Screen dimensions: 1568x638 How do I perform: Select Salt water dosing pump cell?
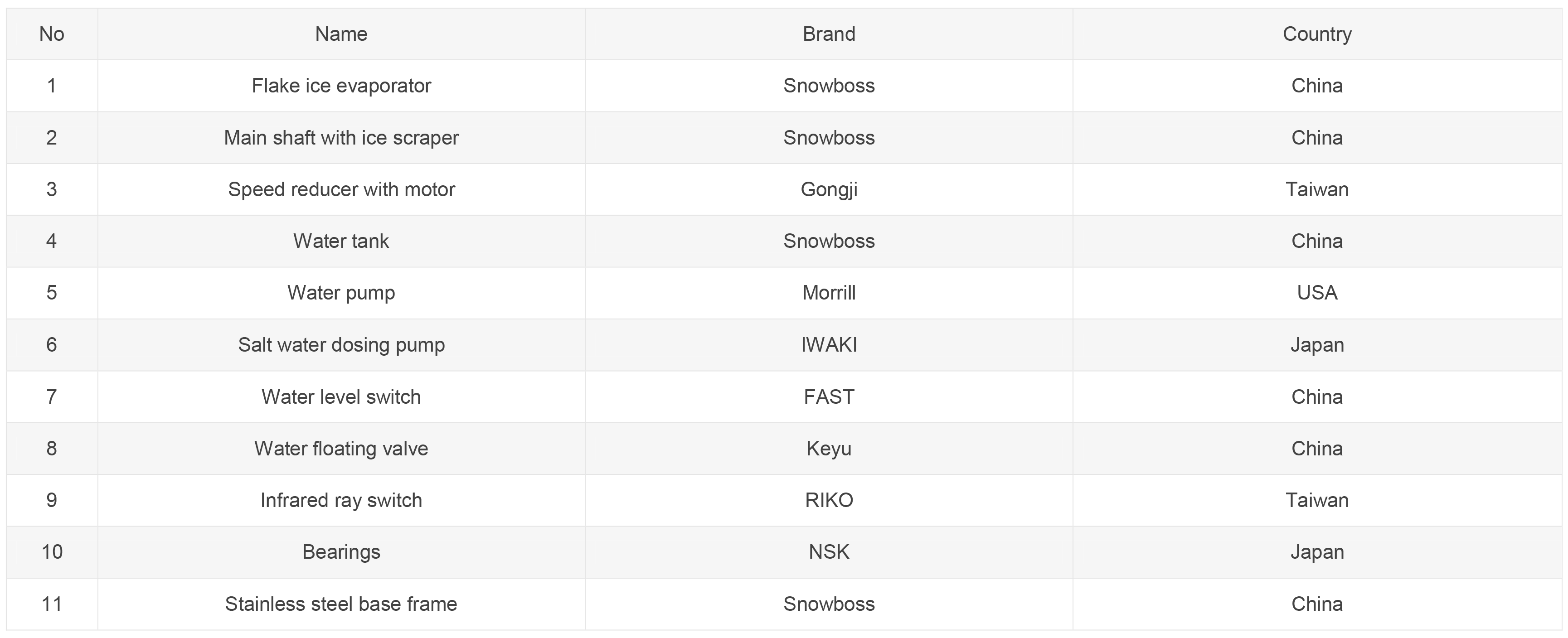tap(341, 345)
